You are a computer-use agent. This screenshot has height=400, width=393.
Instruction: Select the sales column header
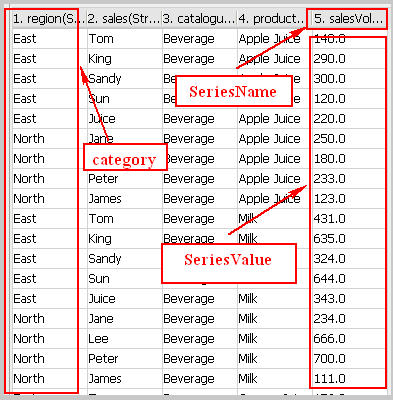click(124, 19)
